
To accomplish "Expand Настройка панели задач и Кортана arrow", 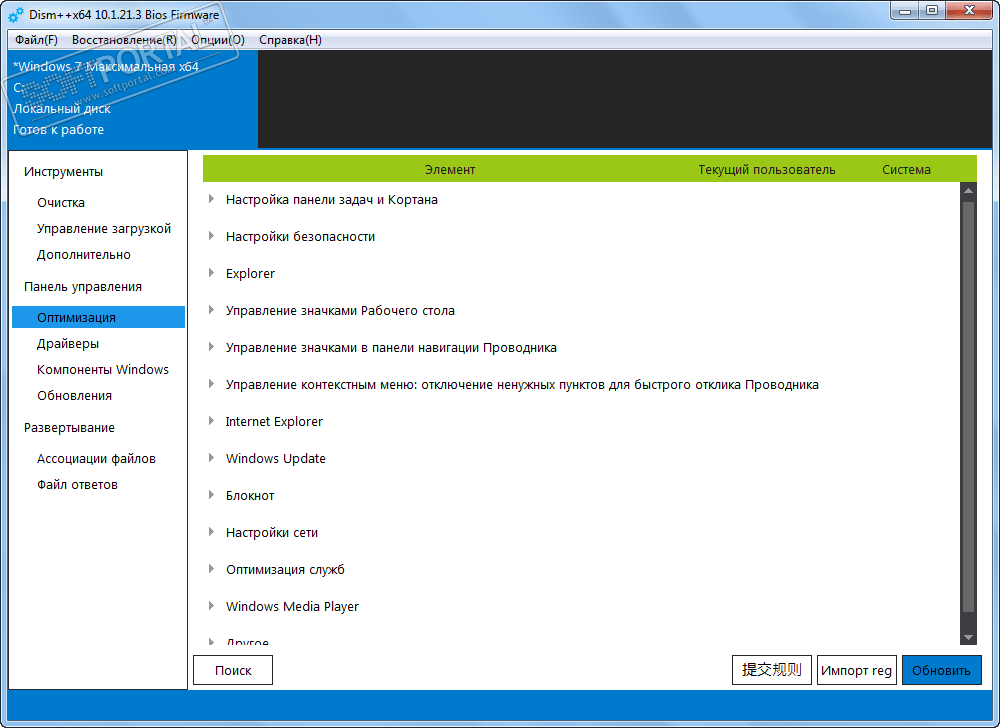I will tap(211, 199).
